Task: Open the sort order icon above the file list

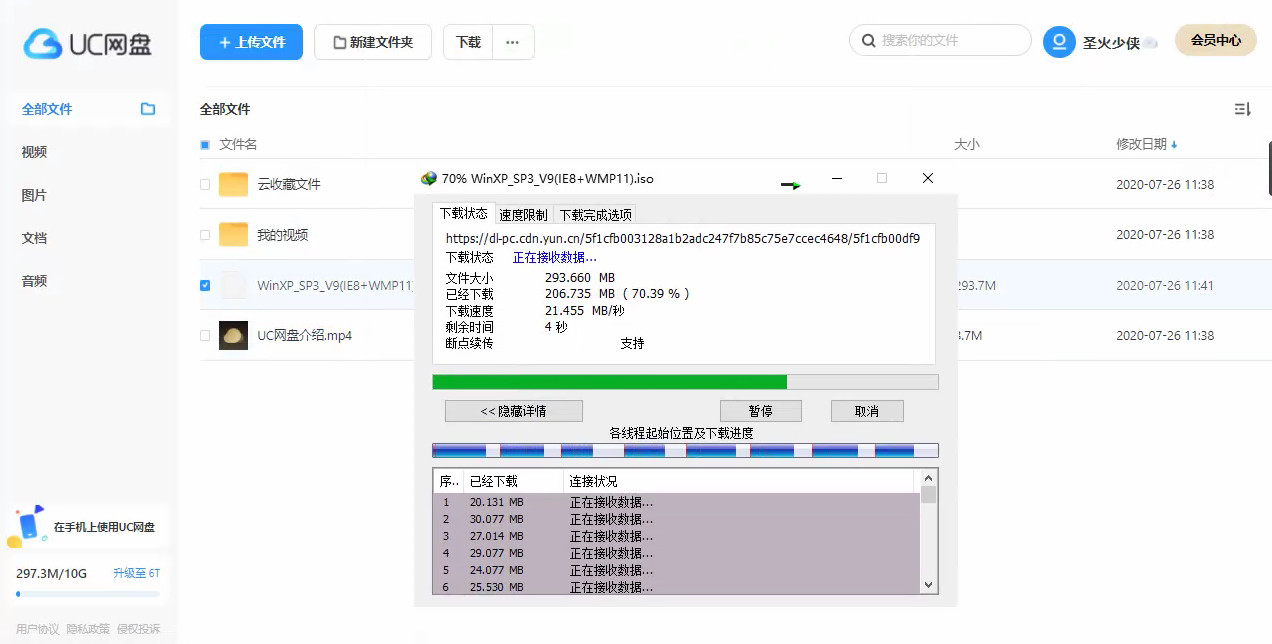Action: [1243, 109]
